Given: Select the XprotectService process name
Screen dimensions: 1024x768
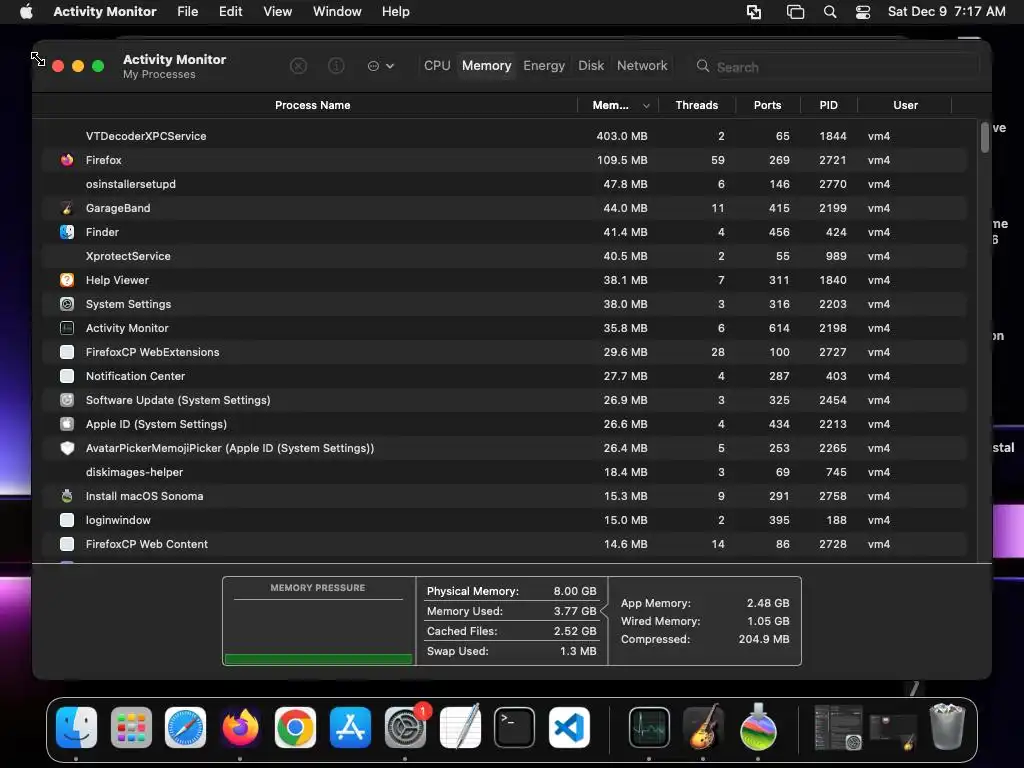Looking at the screenshot, I should pyautogui.click(x=128, y=256).
